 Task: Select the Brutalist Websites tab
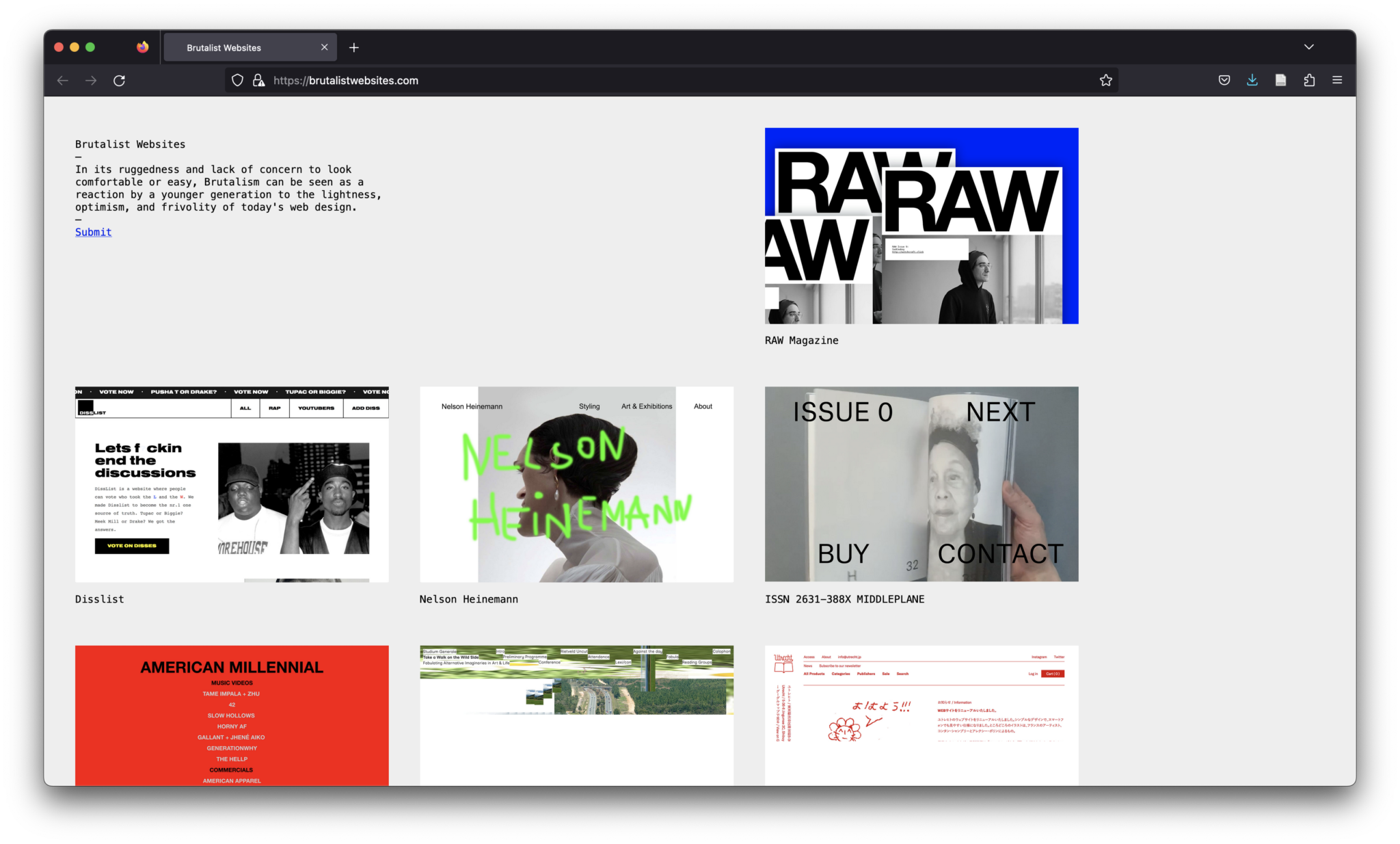(x=250, y=47)
